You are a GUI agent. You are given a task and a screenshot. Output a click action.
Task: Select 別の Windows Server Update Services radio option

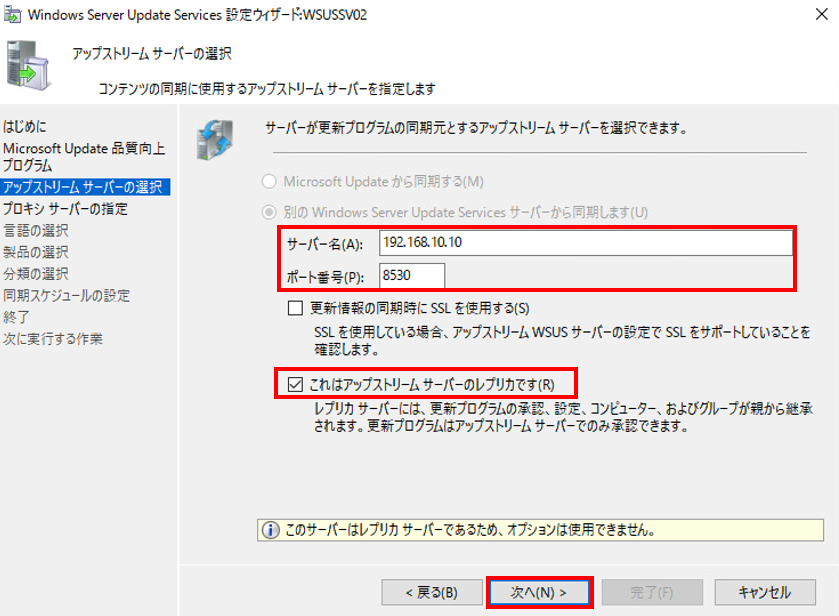click(x=269, y=212)
